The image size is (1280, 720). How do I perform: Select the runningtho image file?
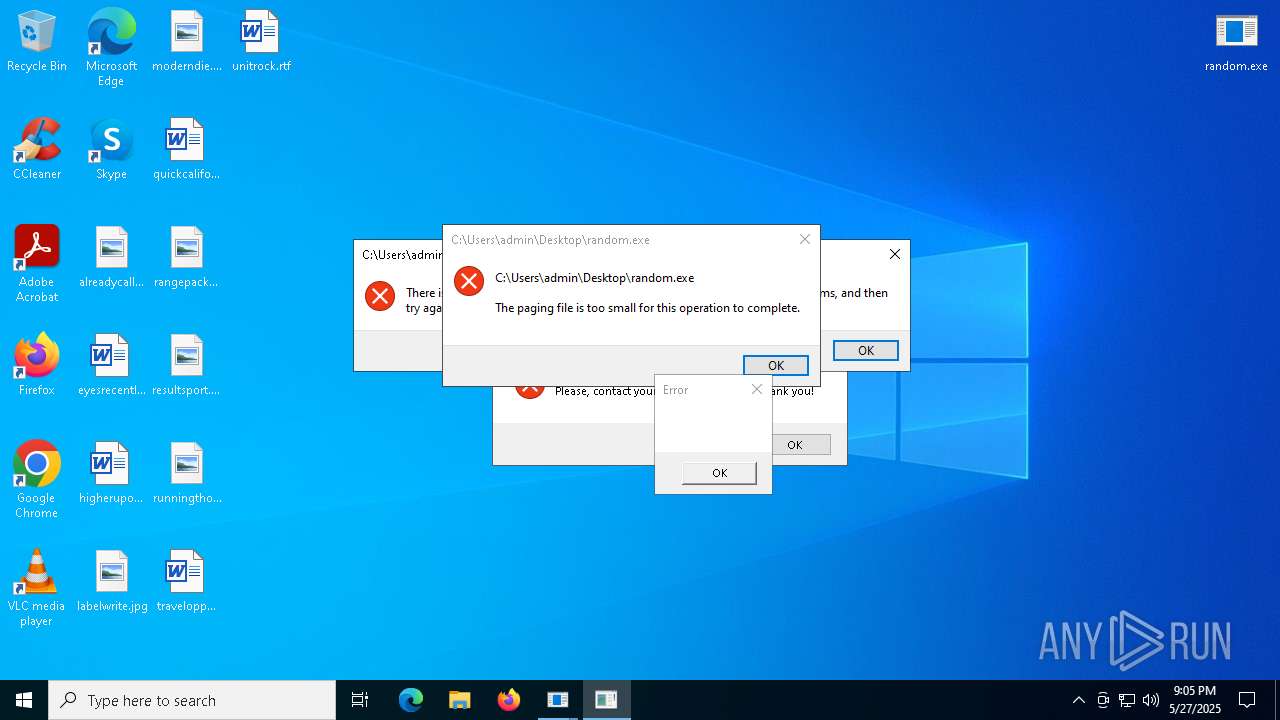pos(187,474)
